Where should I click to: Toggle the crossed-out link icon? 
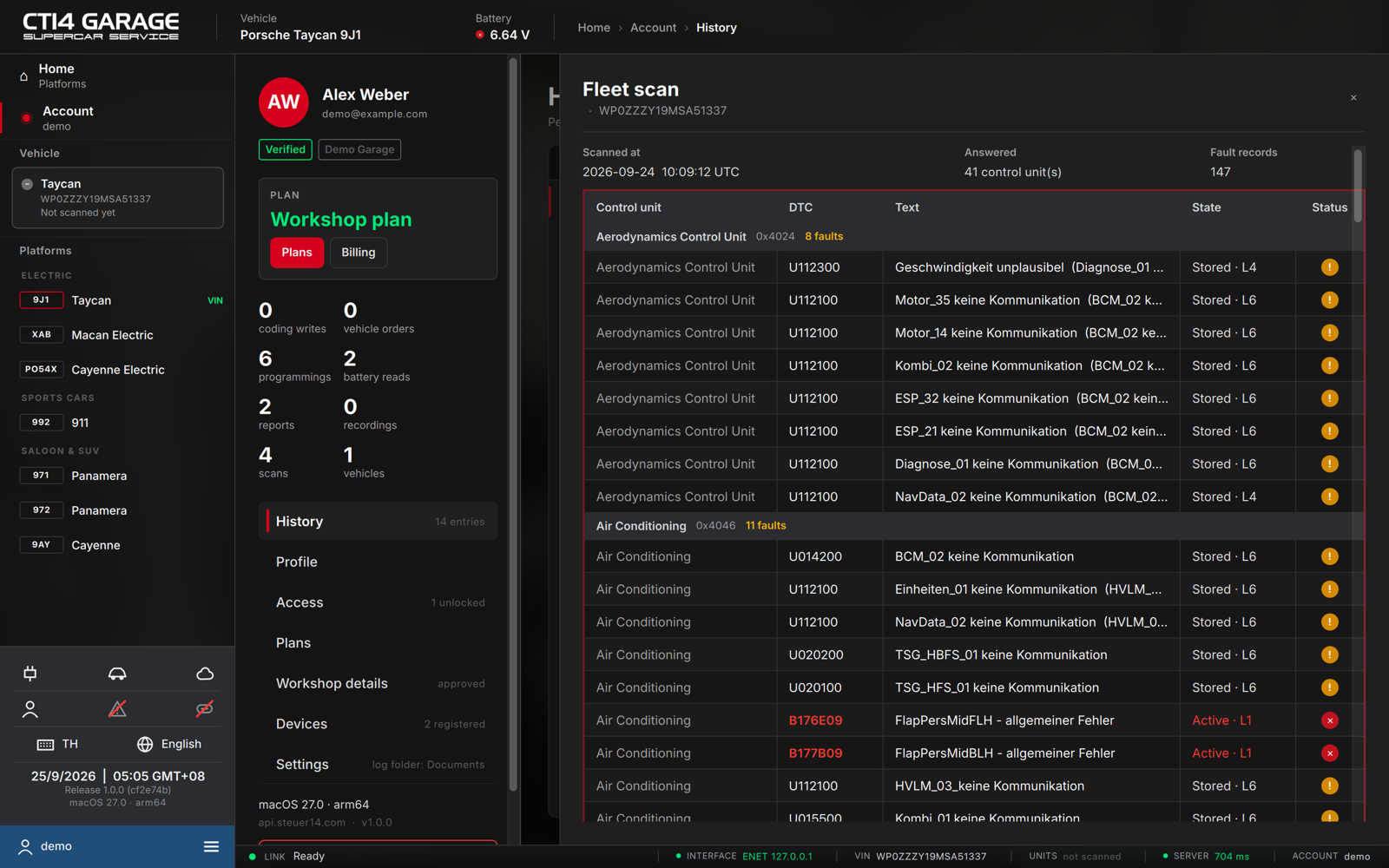(x=205, y=709)
